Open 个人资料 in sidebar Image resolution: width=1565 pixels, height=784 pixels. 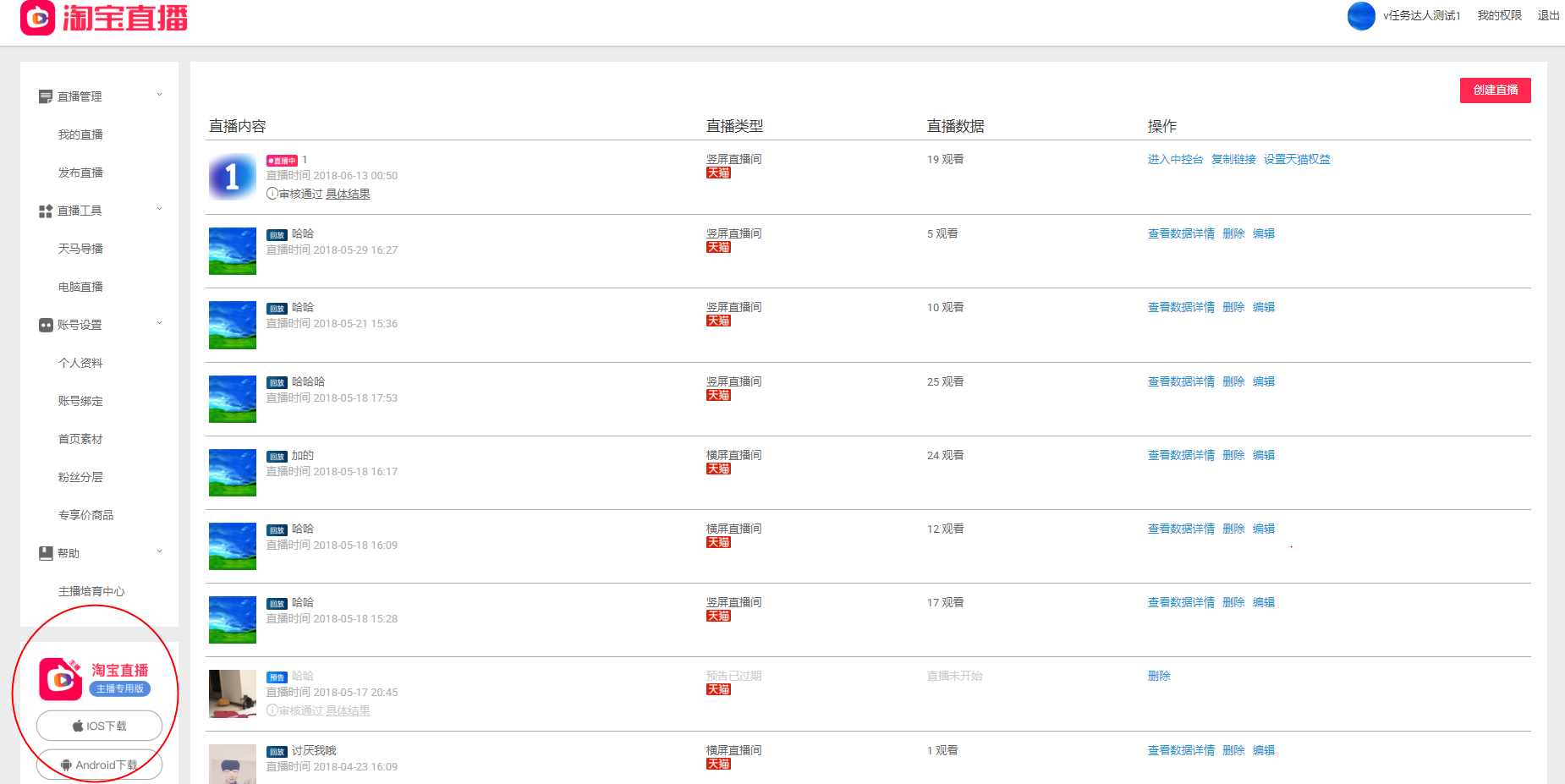(x=80, y=363)
